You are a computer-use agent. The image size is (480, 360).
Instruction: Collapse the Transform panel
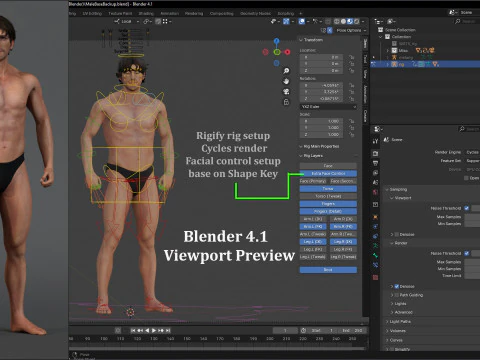tap(311, 40)
